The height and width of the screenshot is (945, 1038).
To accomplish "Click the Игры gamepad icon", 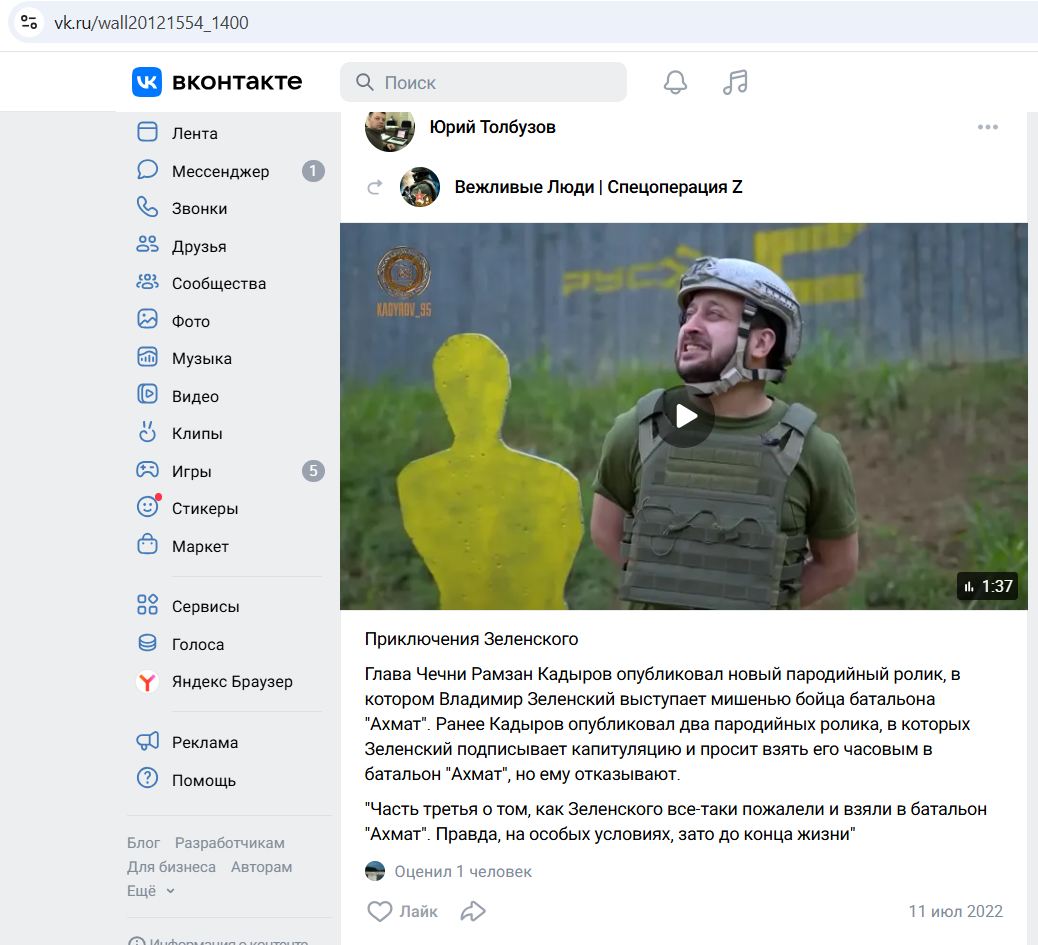I will click(x=147, y=470).
